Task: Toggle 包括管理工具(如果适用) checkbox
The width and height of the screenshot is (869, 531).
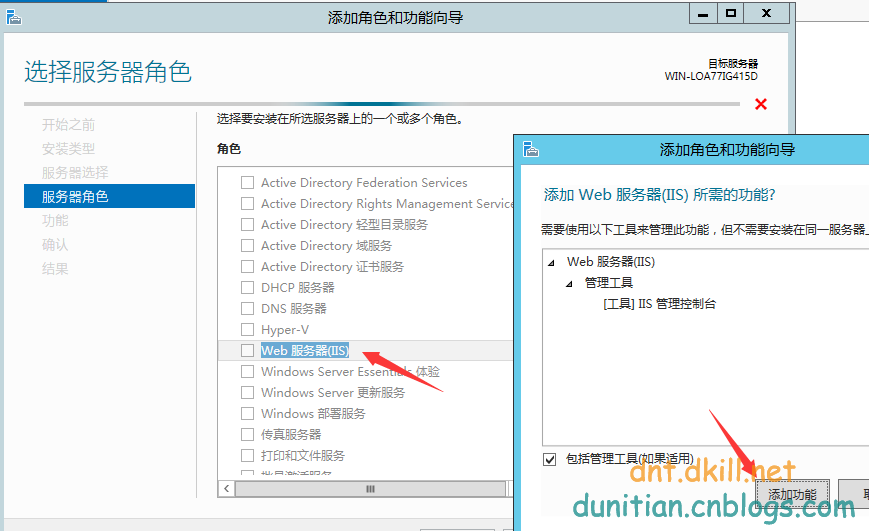Action: 549,459
